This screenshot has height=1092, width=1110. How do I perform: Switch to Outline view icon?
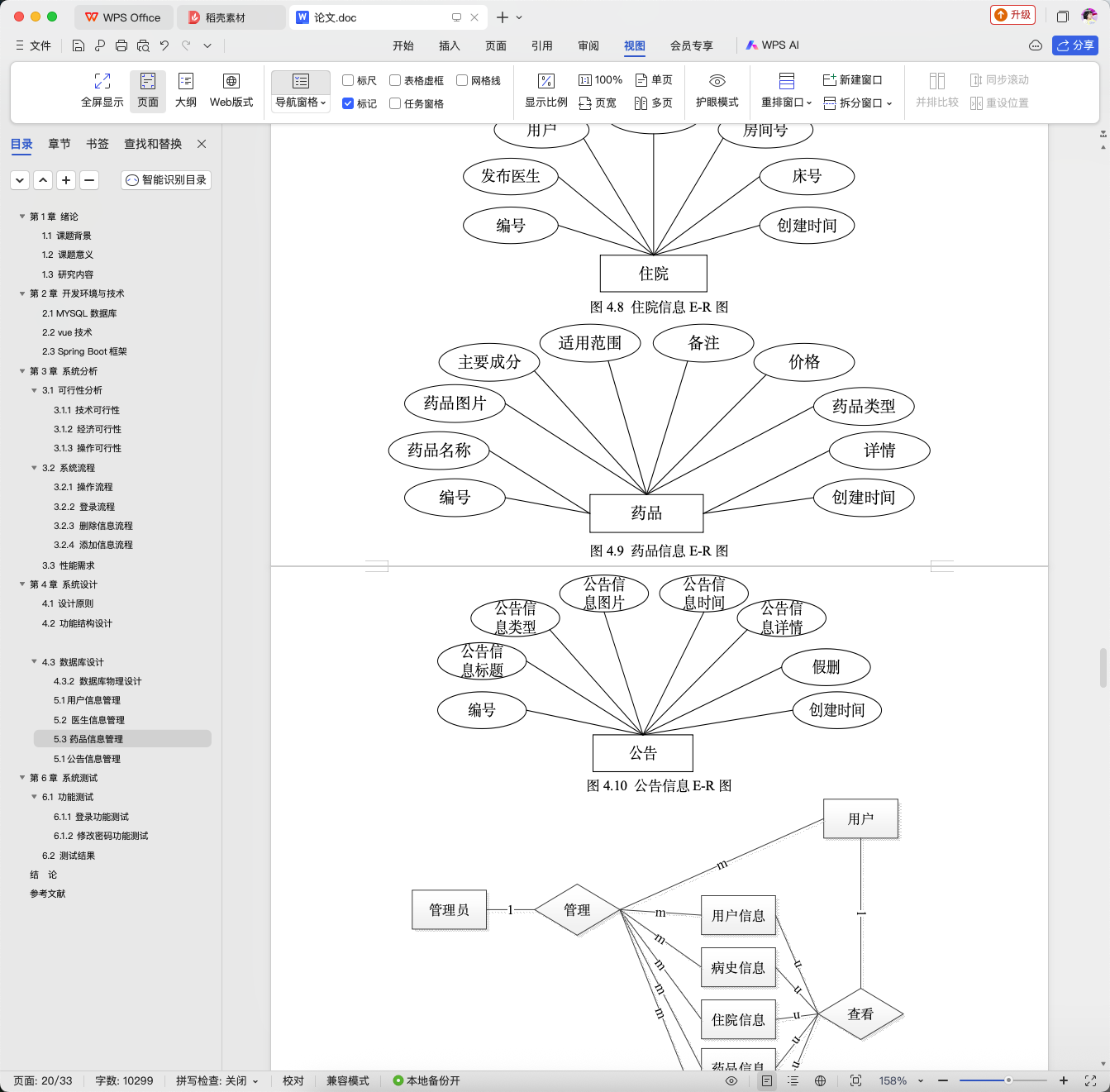pyautogui.click(x=186, y=81)
